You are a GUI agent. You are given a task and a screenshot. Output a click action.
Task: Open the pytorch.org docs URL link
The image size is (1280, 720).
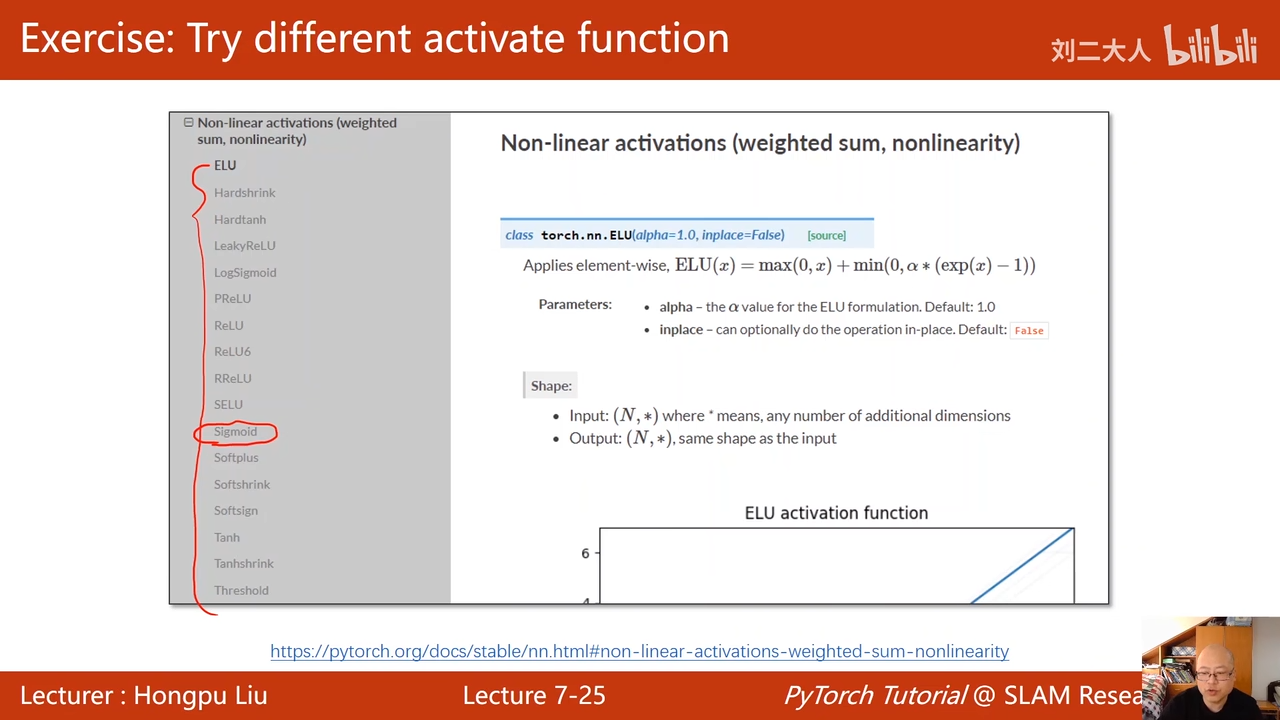pyautogui.click(x=639, y=652)
